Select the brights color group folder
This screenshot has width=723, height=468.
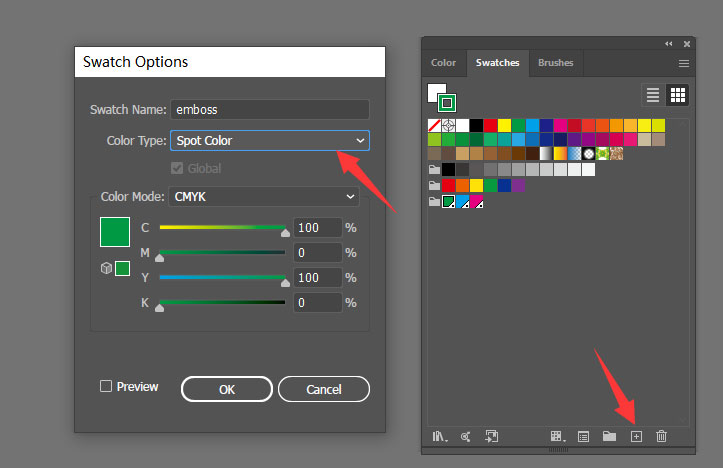click(x=434, y=185)
